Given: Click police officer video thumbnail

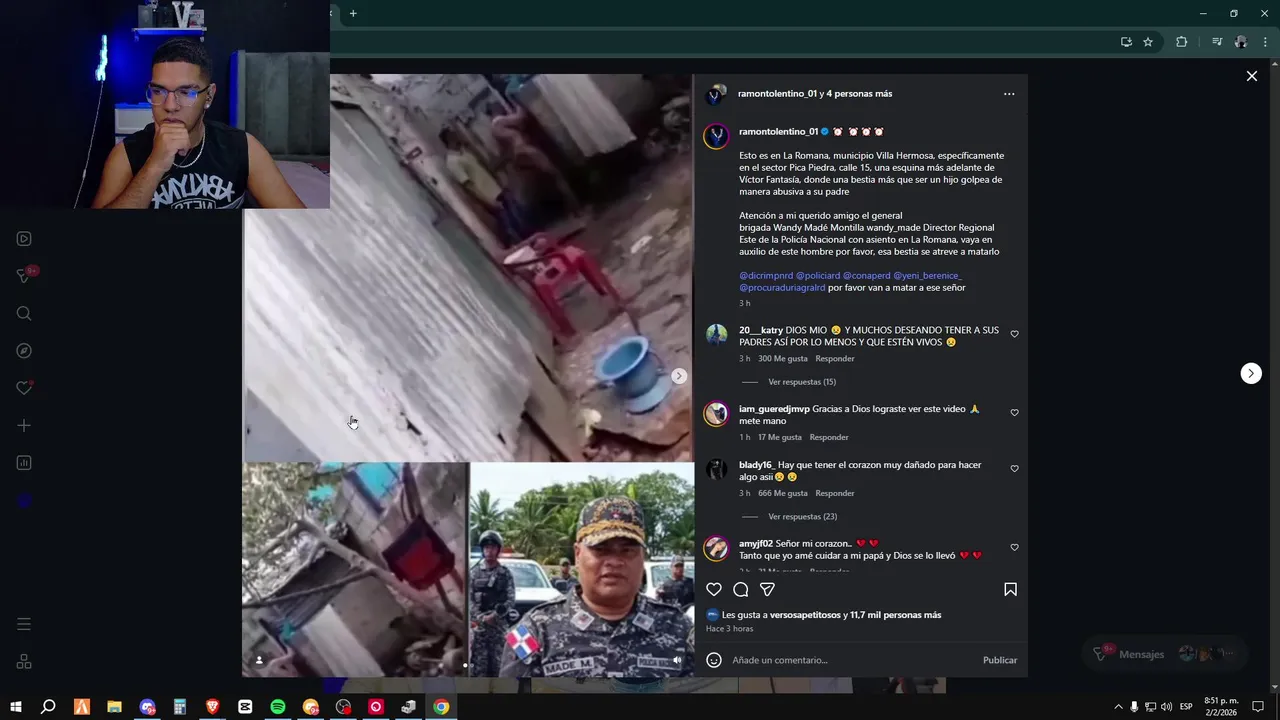Looking at the screenshot, I should click(x=582, y=570).
